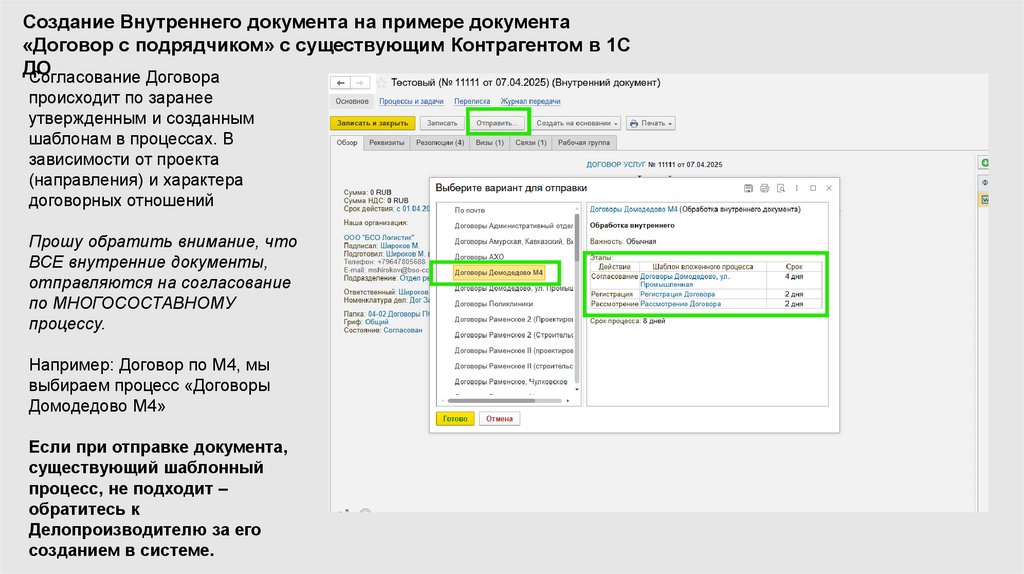Image resolution: width=1024 pixels, height=574 pixels.
Task: Click the forward navigation arrow
Action: (x=360, y=82)
